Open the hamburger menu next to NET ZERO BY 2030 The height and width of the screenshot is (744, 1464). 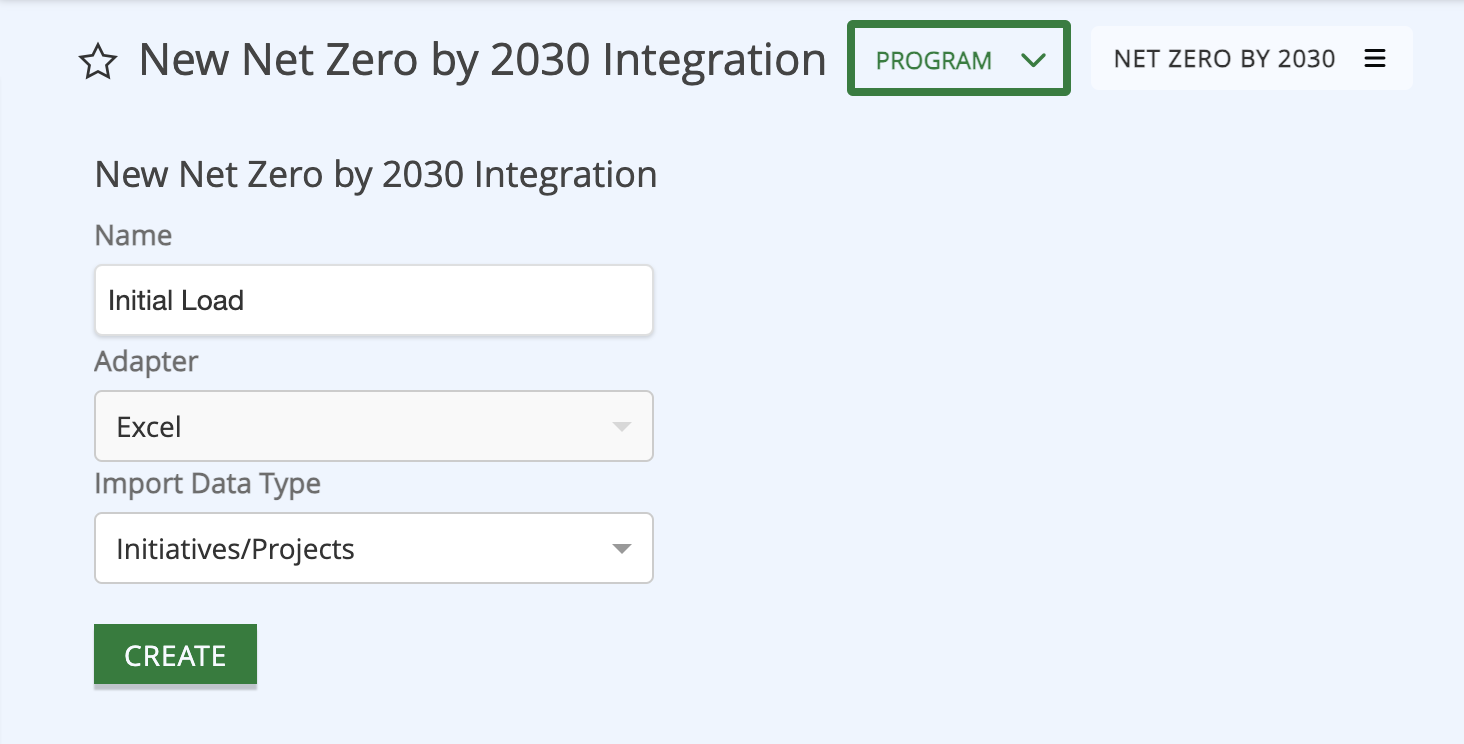1376,58
